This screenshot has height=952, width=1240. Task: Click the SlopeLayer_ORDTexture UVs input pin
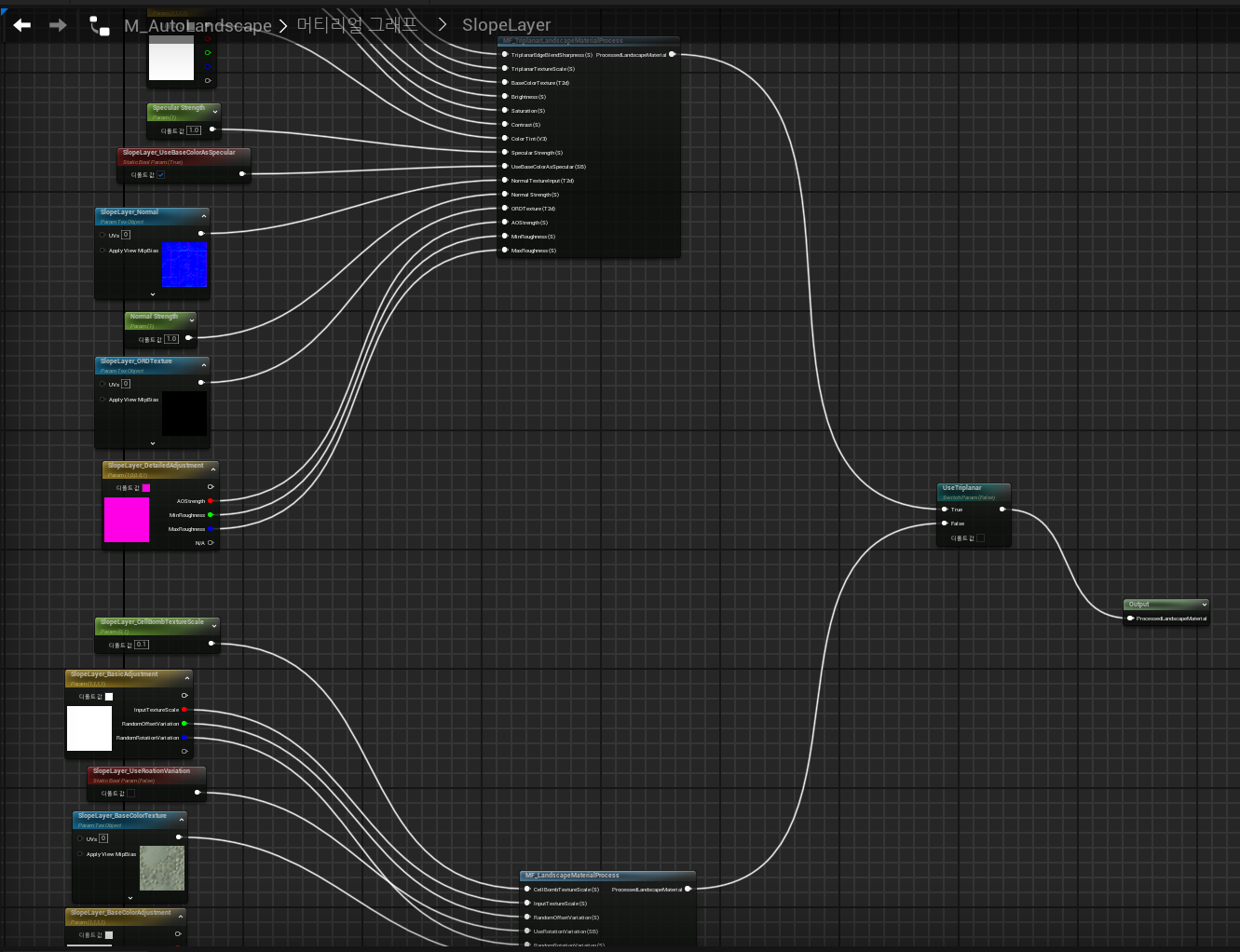[x=102, y=384]
